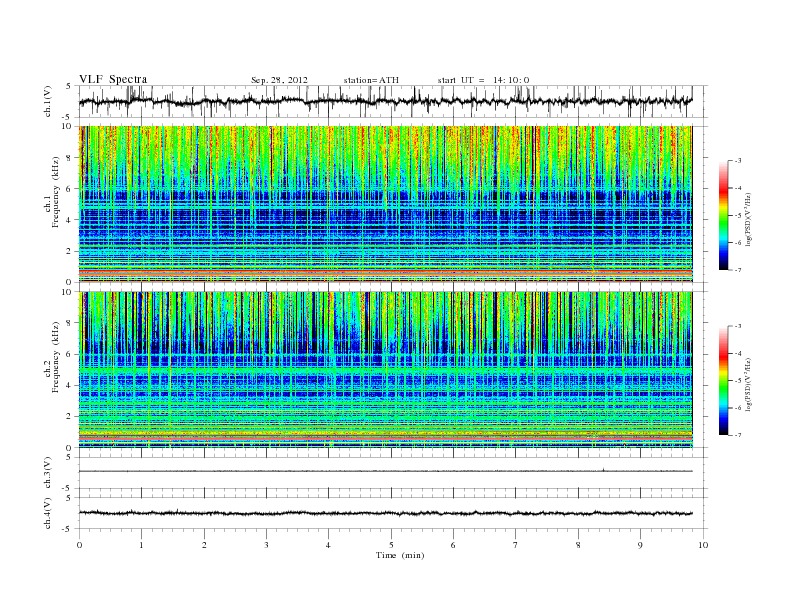The width and height of the screenshot is (792, 612).
Task: Select the ch.2 spectrogram color scale bar
Action: (x=723, y=381)
